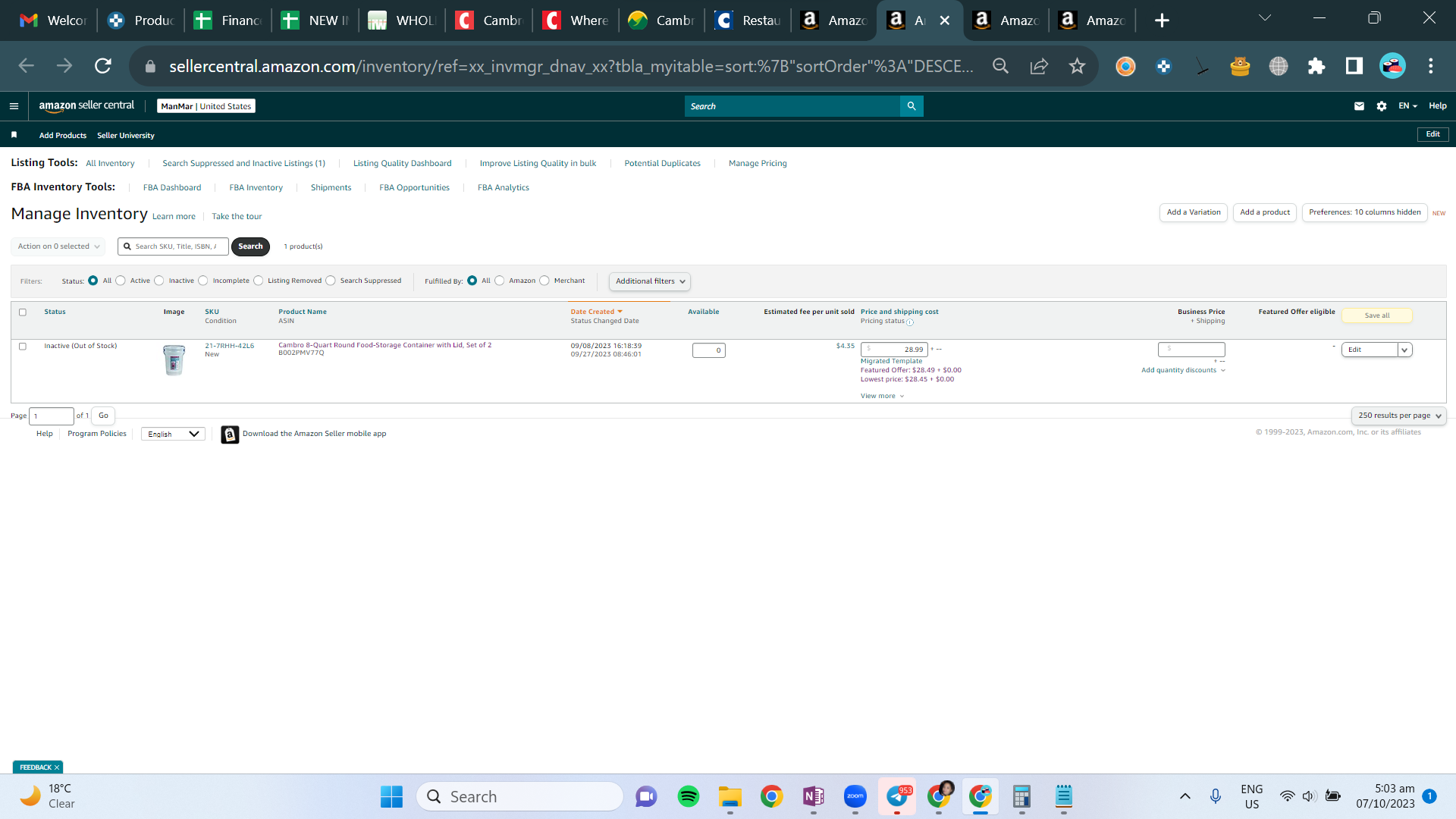The image size is (1456, 819).
Task: Click the Amazon Seller Central logo
Action: click(x=86, y=106)
